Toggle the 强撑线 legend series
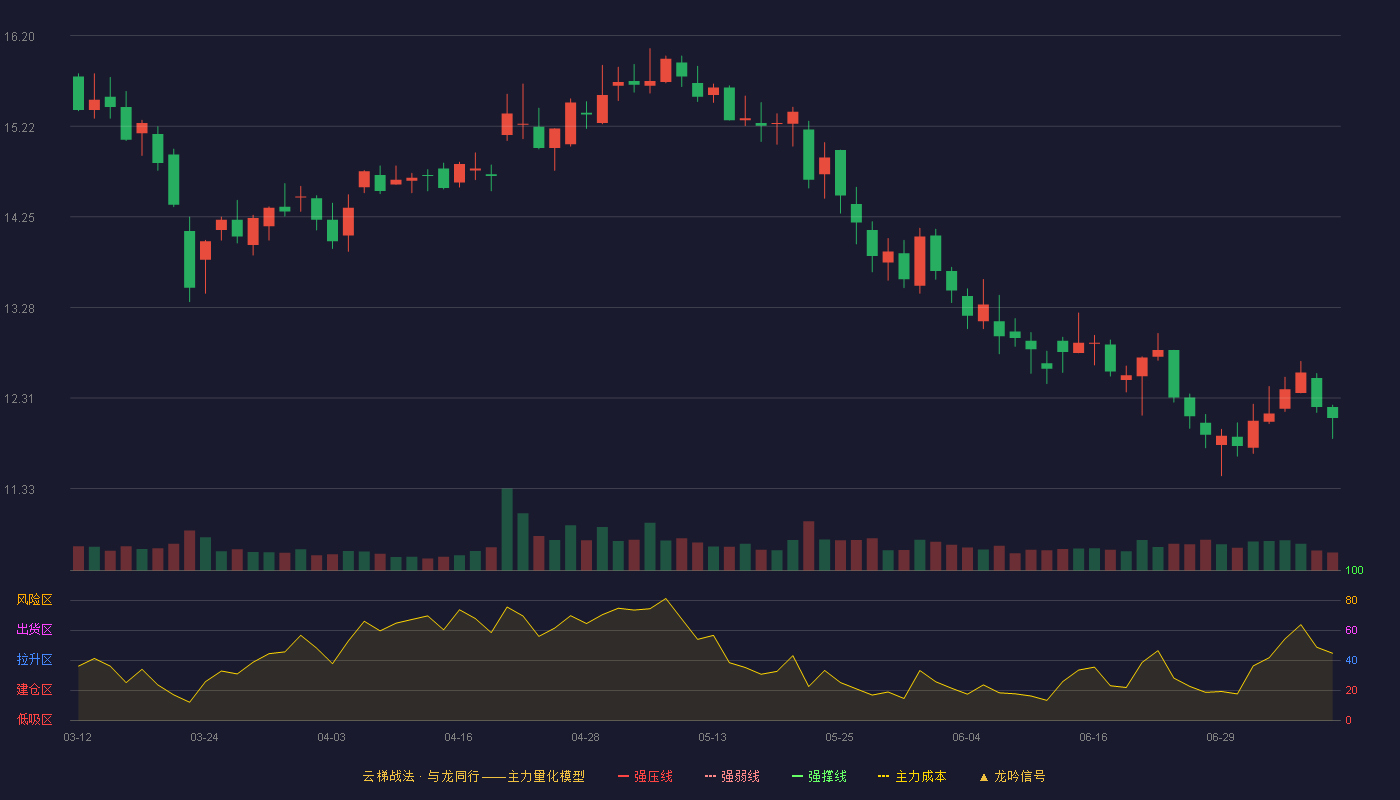Image resolution: width=1400 pixels, height=800 pixels. (x=819, y=776)
